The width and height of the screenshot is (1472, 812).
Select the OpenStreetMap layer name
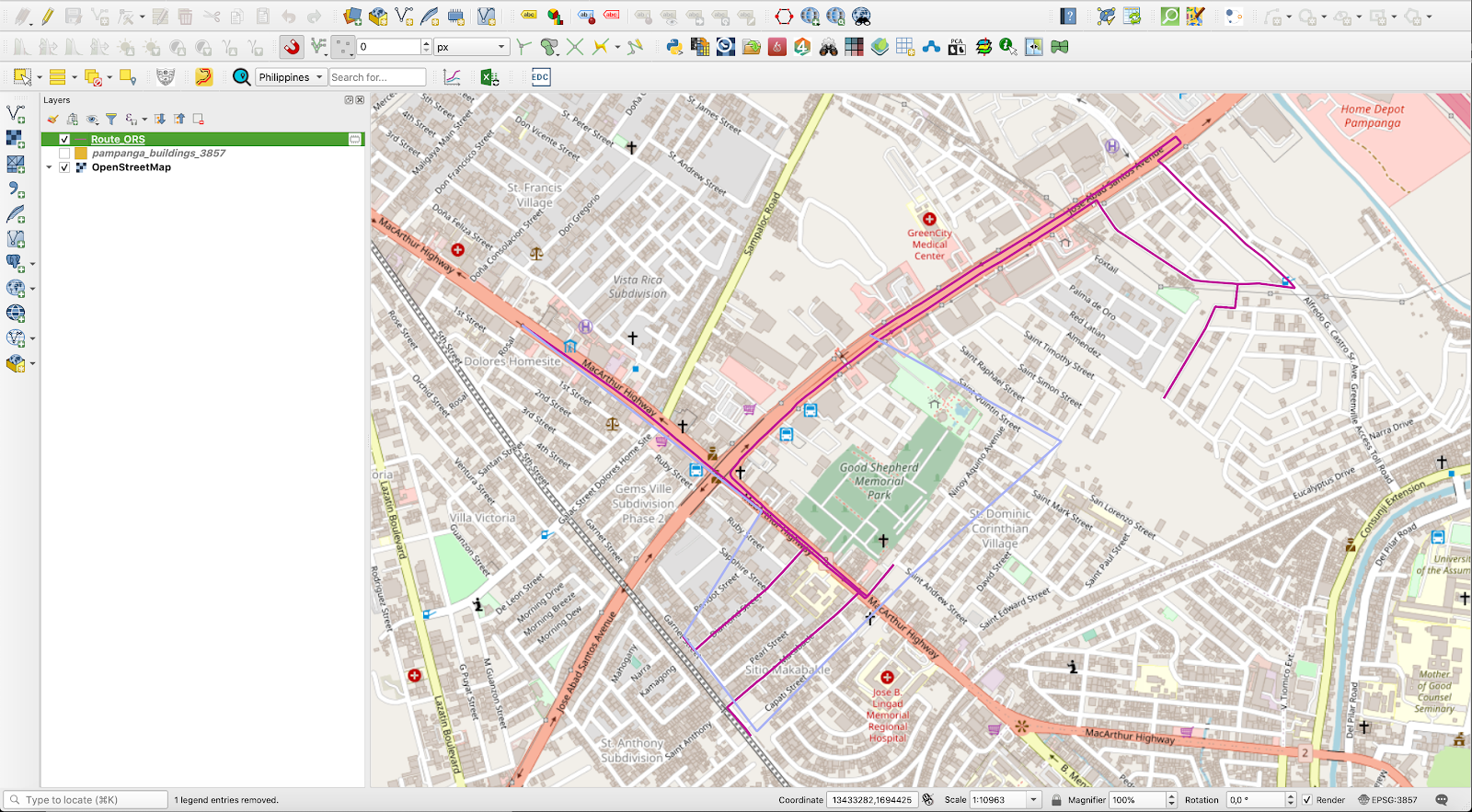(132, 167)
